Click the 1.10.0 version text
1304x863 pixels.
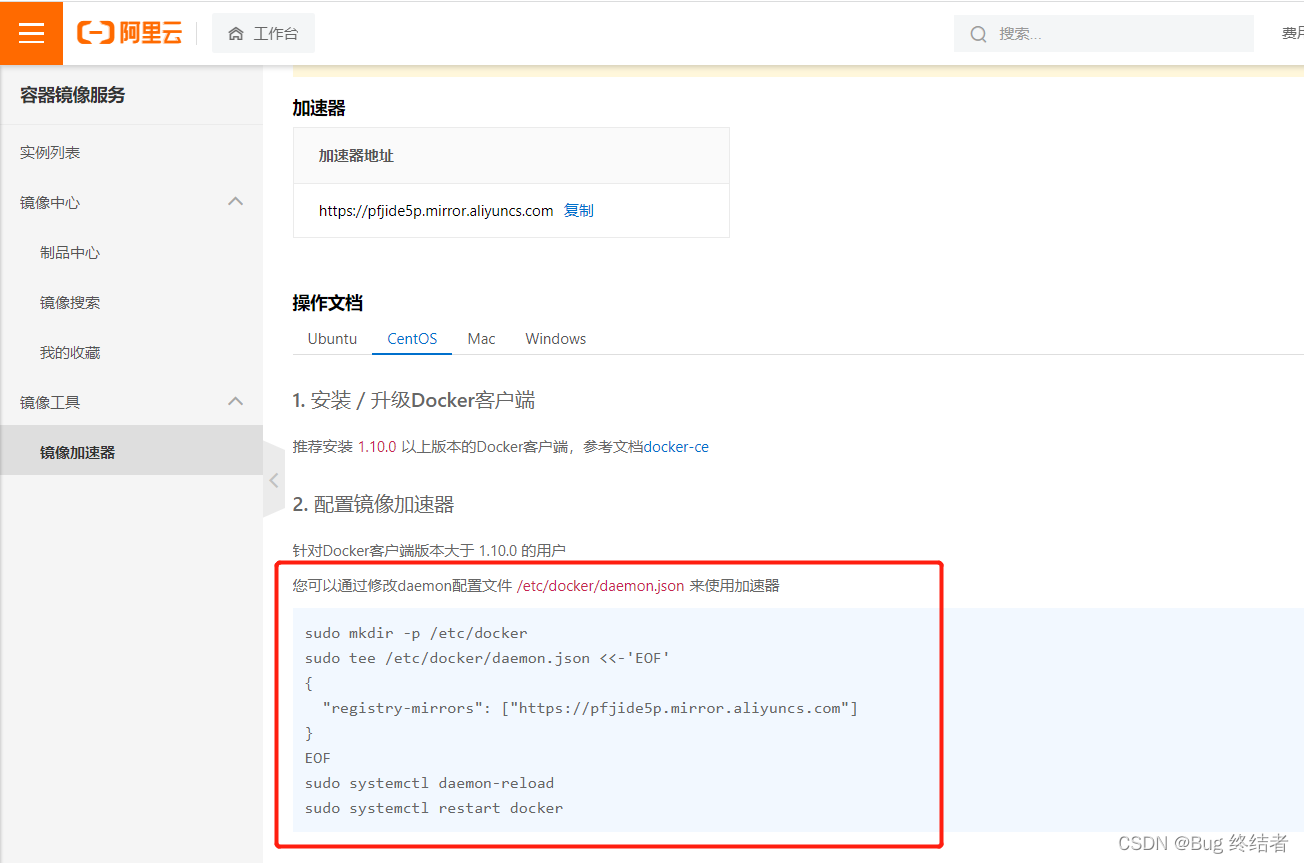pyautogui.click(x=377, y=447)
